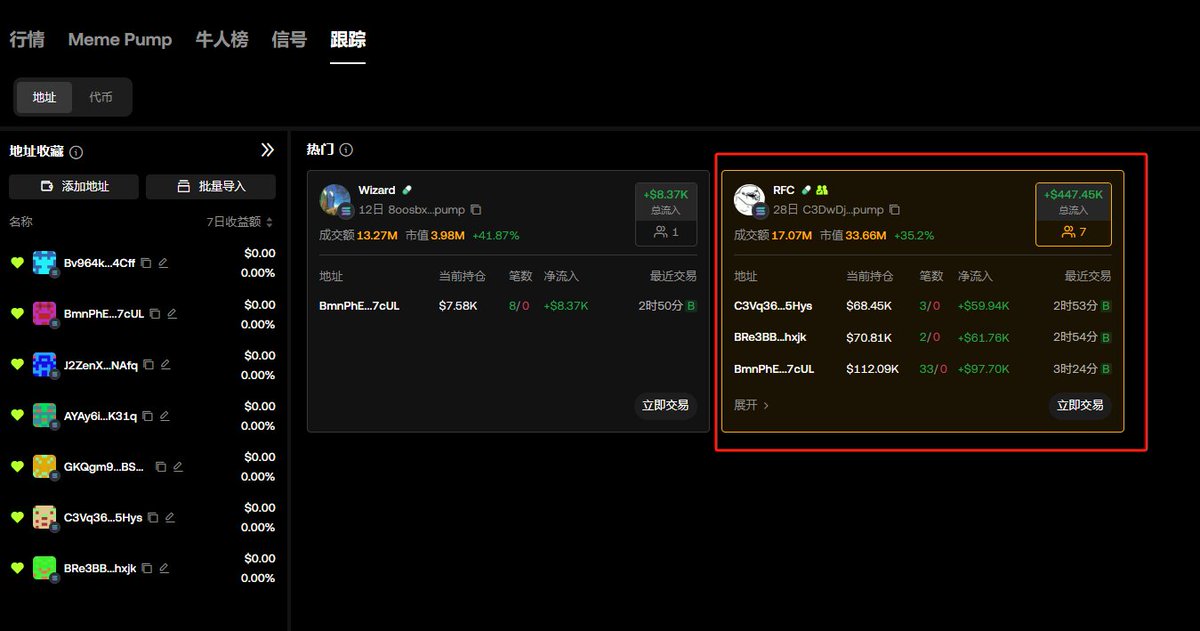The width and height of the screenshot is (1200, 631).
Task: Edit the name of address AYAy6i...K31q
Action: click(x=164, y=416)
